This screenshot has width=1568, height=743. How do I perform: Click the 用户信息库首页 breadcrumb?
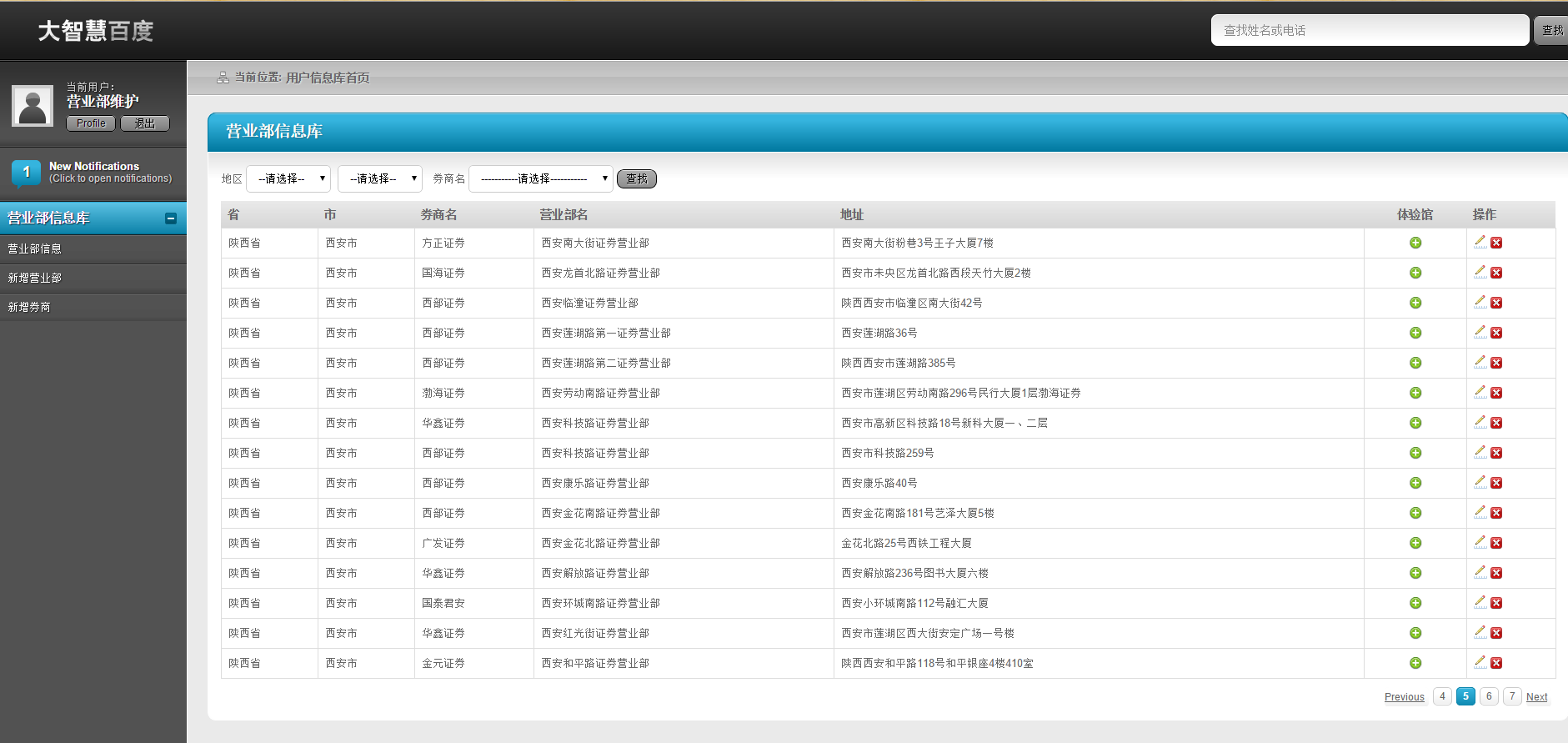click(328, 78)
